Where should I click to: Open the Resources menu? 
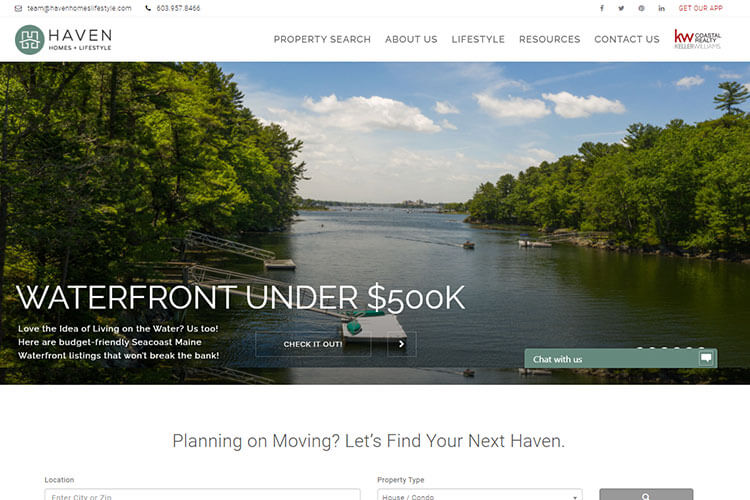pos(550,39)
